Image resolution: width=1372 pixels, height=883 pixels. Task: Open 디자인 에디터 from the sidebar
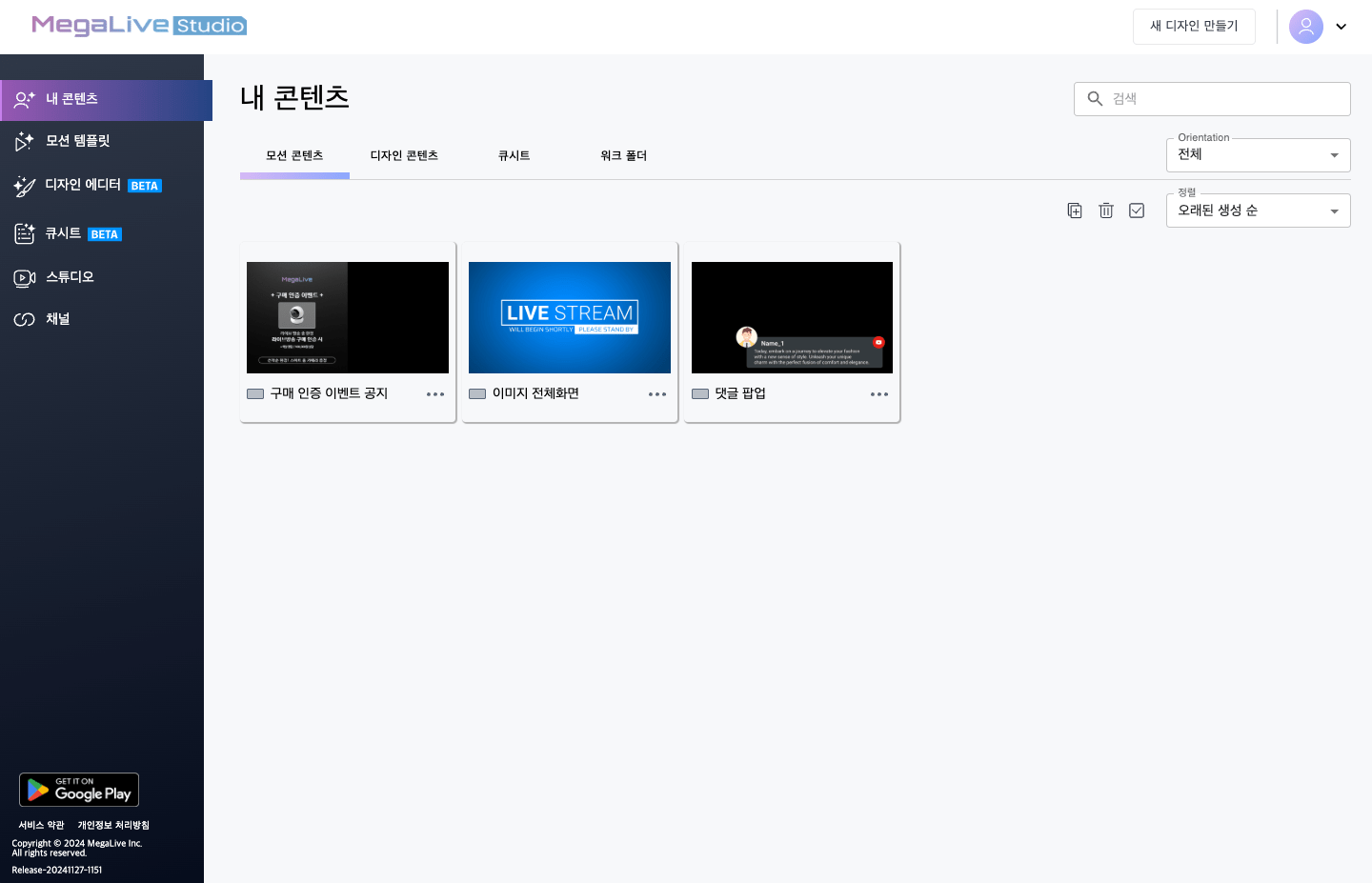coord(83,185)
